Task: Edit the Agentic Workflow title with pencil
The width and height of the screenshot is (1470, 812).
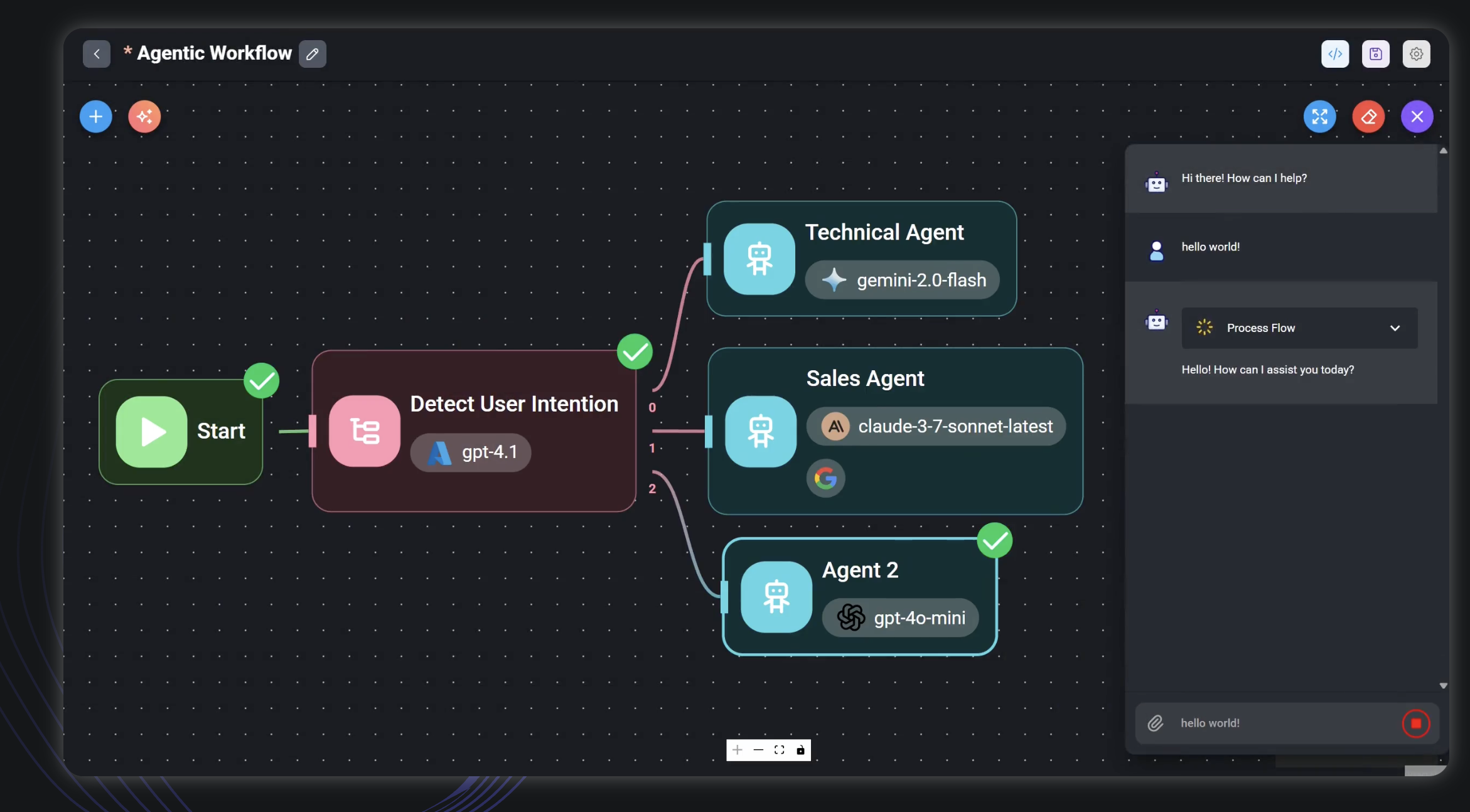Action: (x=313, y=54)
